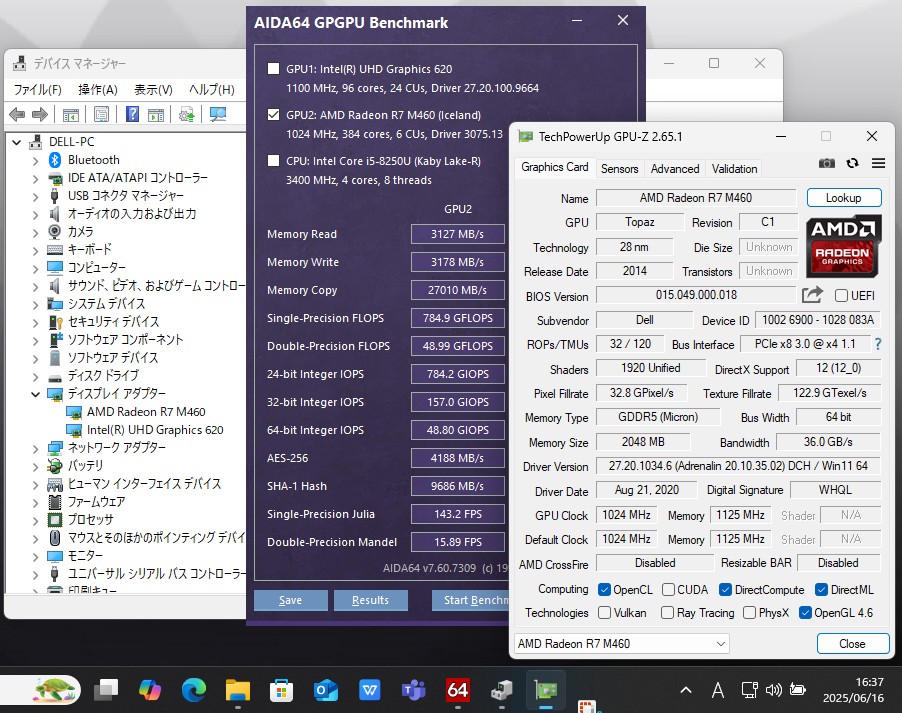This screenshot has width=902, height=713.
Task: Open the GPU-Z hamburger menu
Action: 878,163
